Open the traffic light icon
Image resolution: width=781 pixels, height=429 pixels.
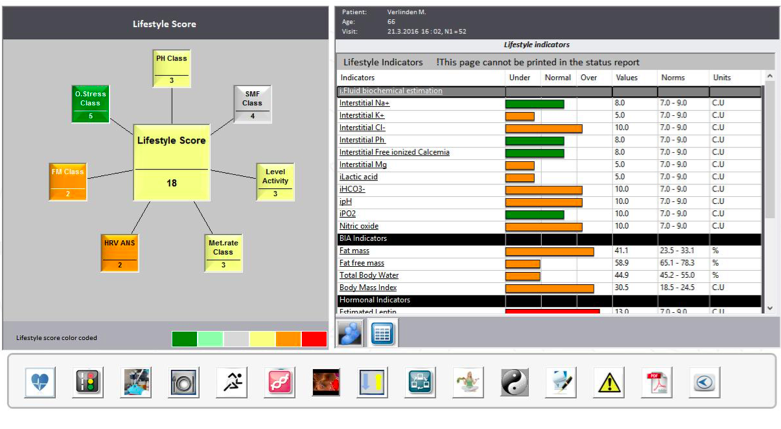tap(88, 382)
